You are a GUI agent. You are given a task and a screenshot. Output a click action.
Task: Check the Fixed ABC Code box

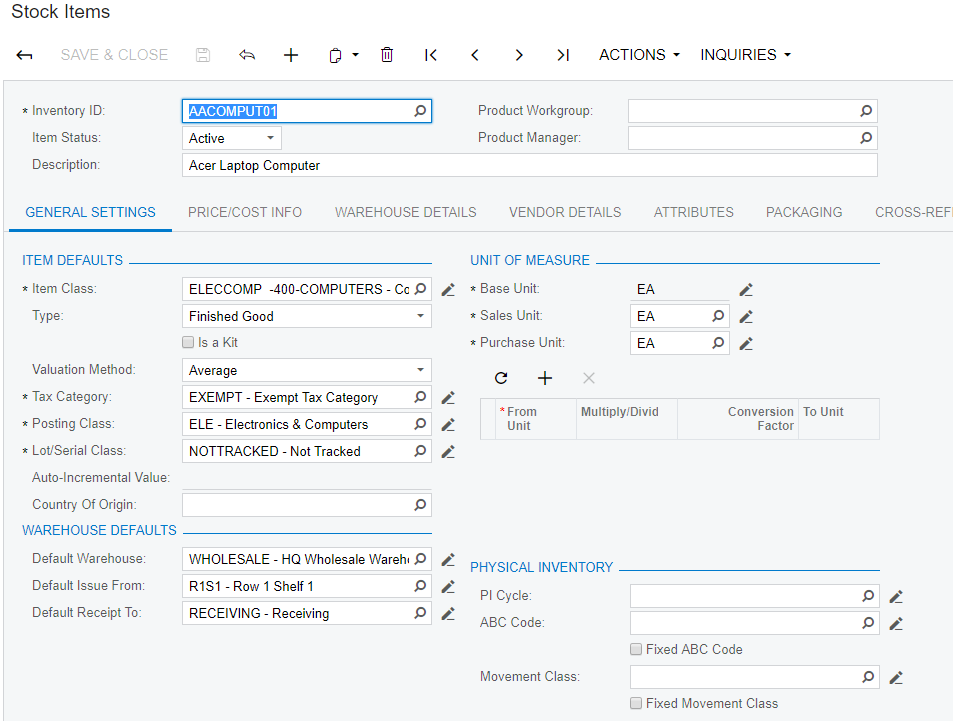pos(636,650)
